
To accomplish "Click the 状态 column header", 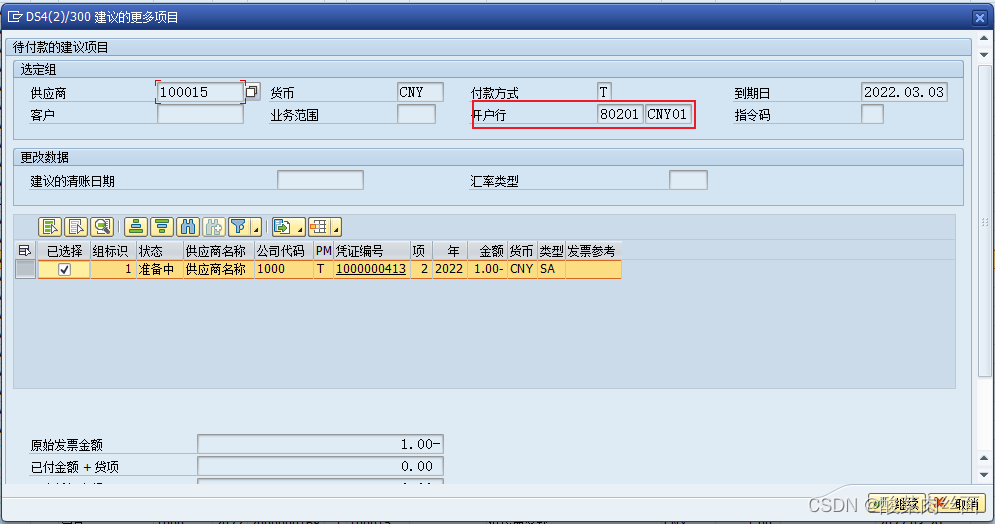I will (160, 251).
